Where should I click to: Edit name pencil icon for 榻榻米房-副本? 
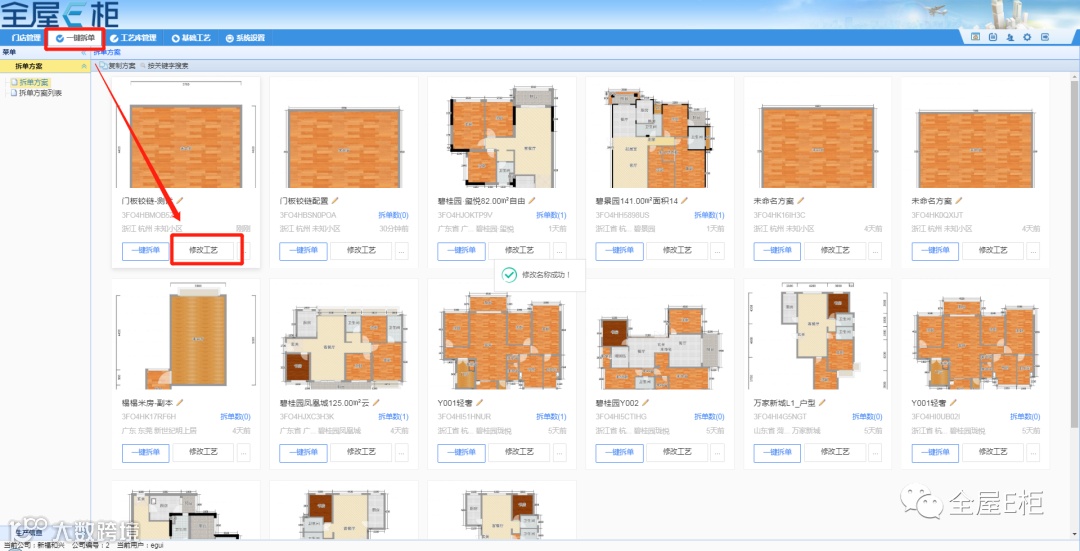click(180, 402)
